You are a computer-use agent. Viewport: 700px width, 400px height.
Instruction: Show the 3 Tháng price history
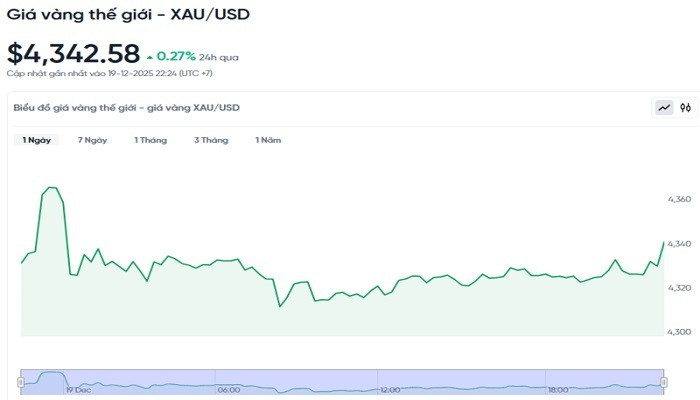211,140
